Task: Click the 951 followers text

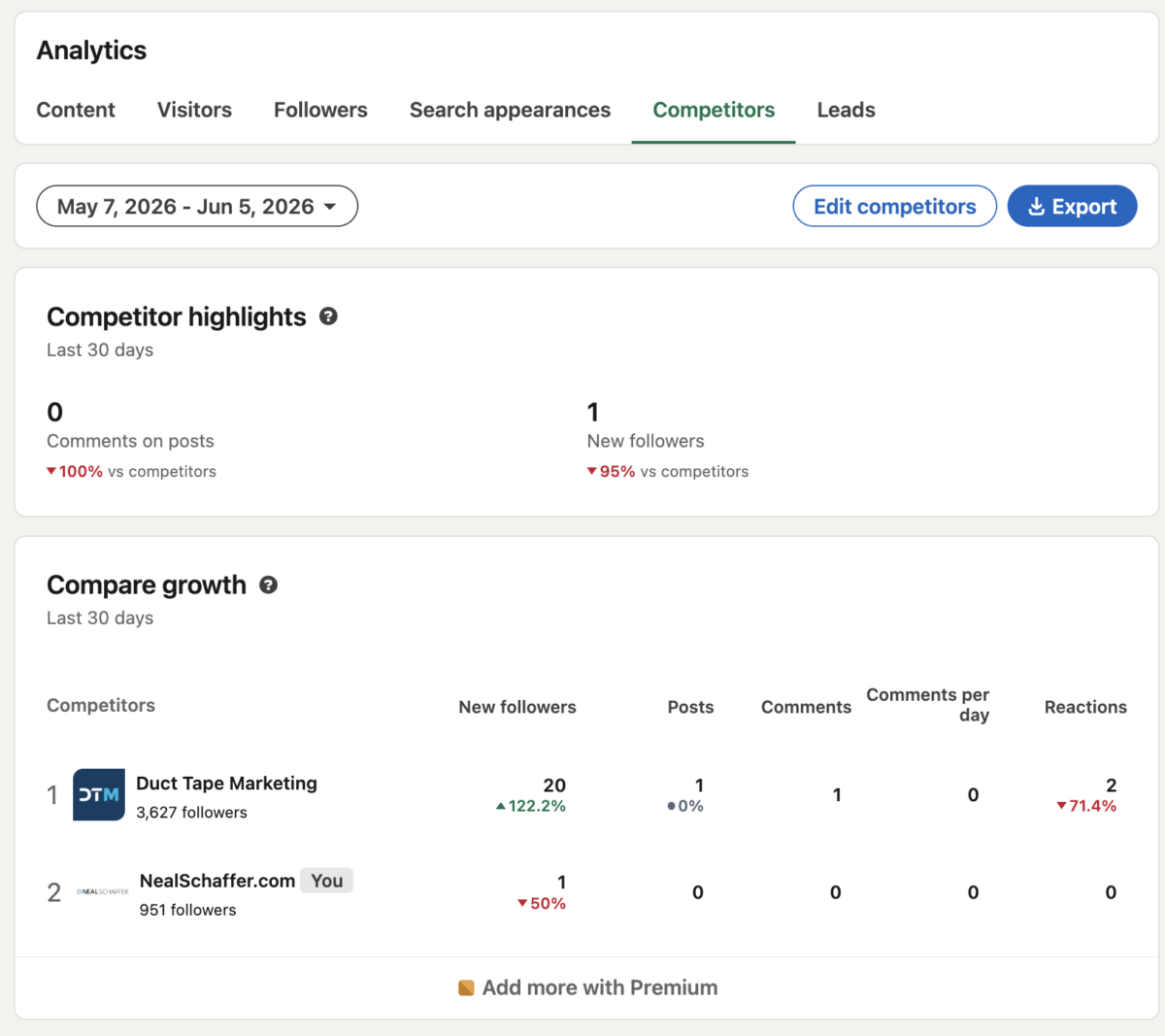Action: (187, 910)
